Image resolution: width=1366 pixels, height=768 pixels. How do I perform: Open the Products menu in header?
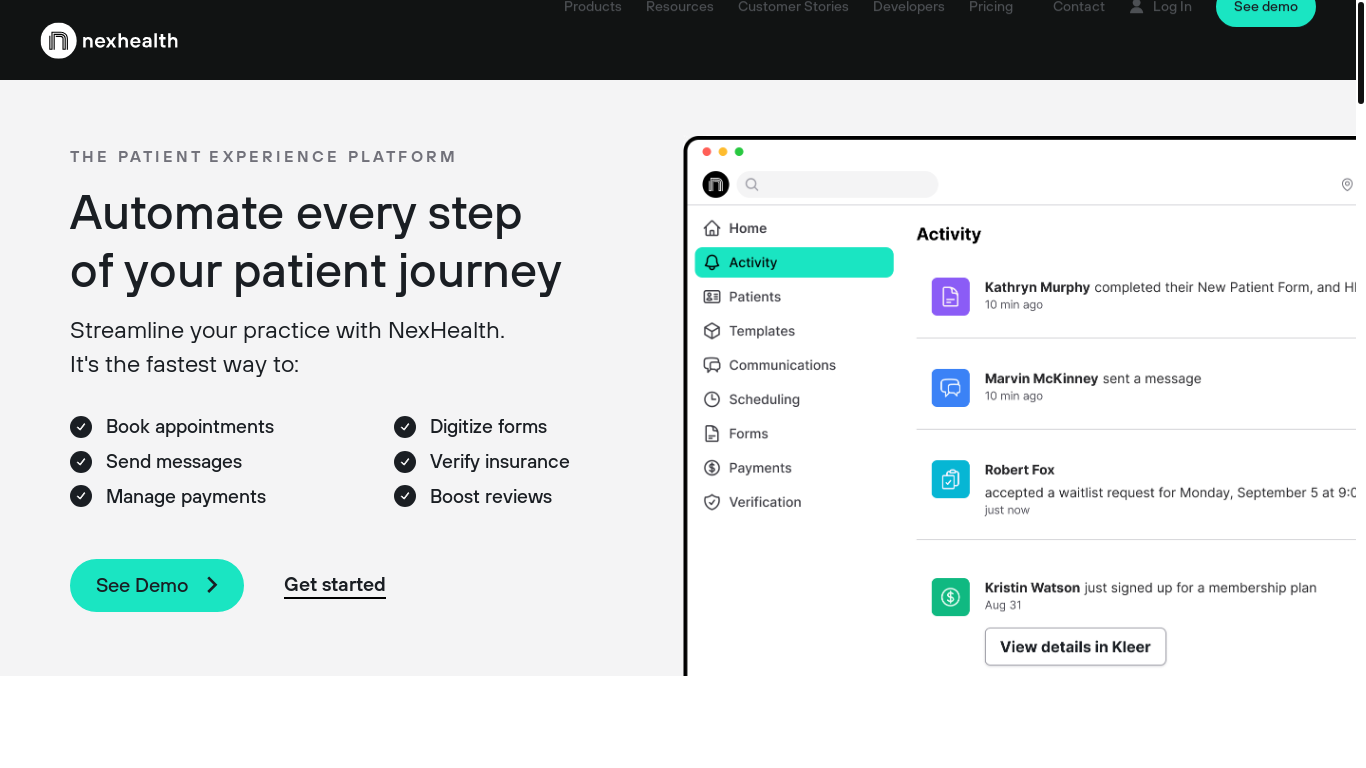click(593, 7)
